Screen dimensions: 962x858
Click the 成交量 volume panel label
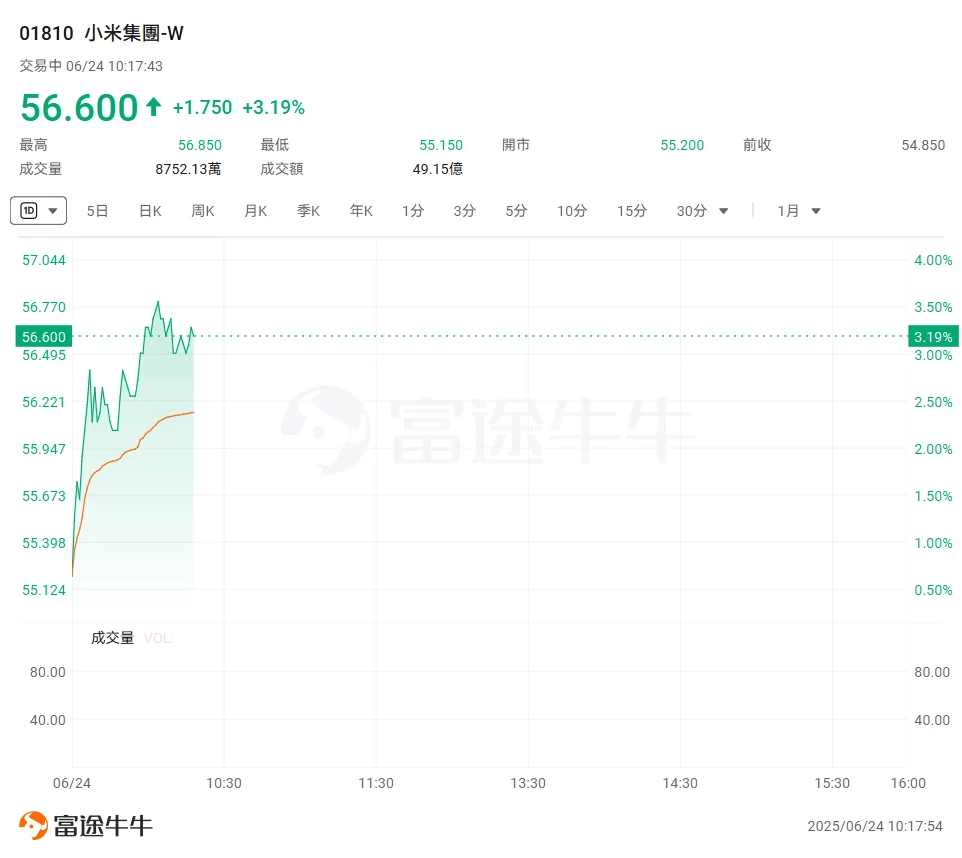coord(112,638)
